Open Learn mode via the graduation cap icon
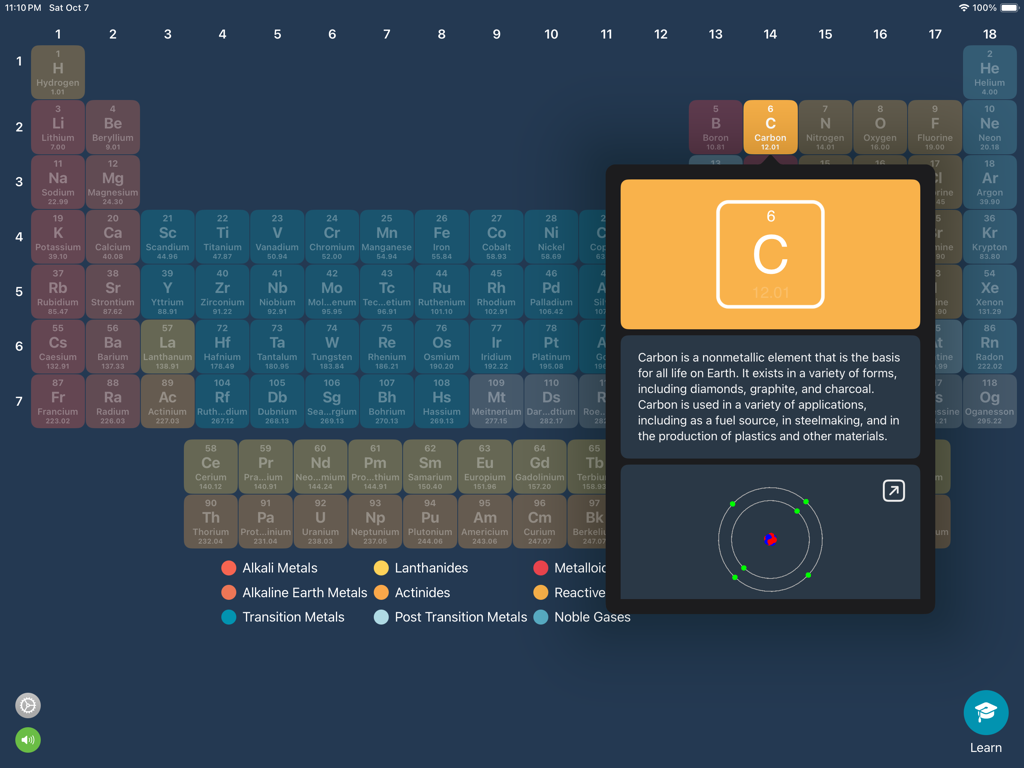Screen dimensions: 1024x768 coord(985,713)
